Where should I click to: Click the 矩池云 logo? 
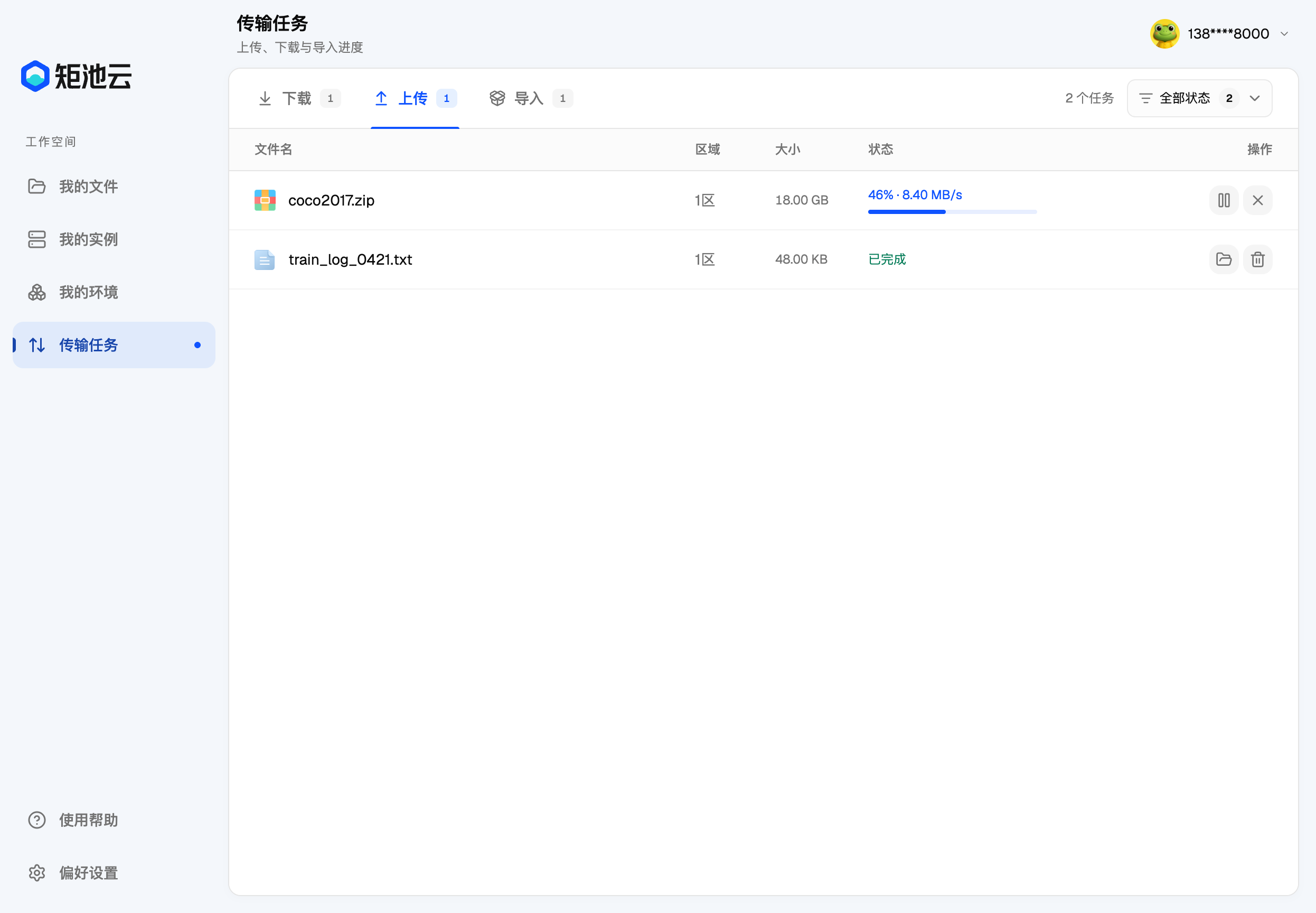pyautogui.click(x=76, y=76)
